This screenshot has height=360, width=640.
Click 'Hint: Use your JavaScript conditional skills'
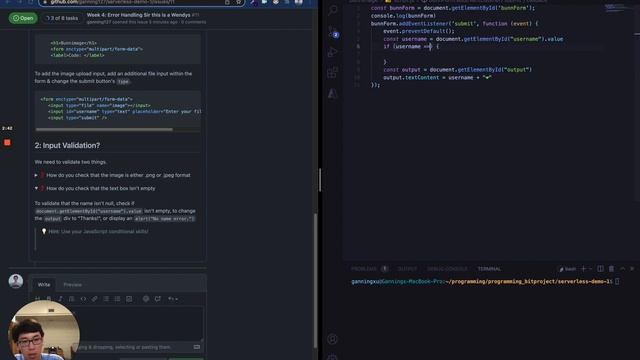(98, 231)
